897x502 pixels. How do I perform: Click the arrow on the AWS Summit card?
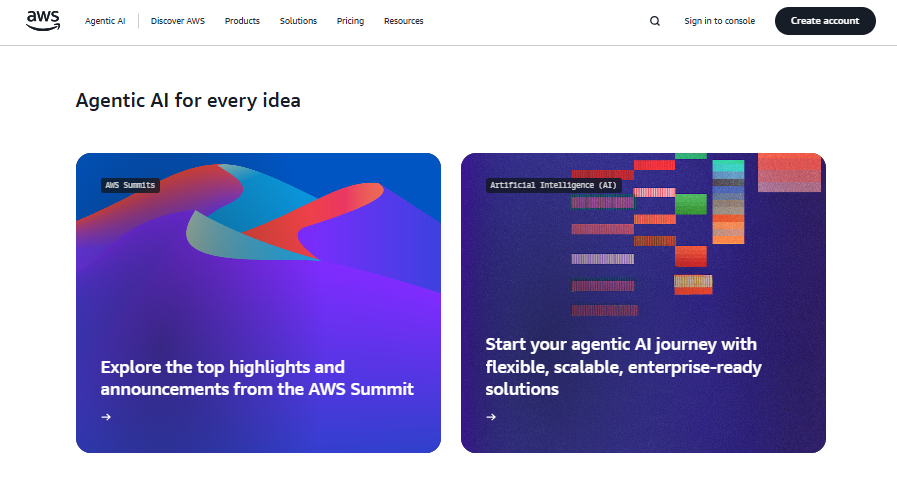(x=106, y=417)
